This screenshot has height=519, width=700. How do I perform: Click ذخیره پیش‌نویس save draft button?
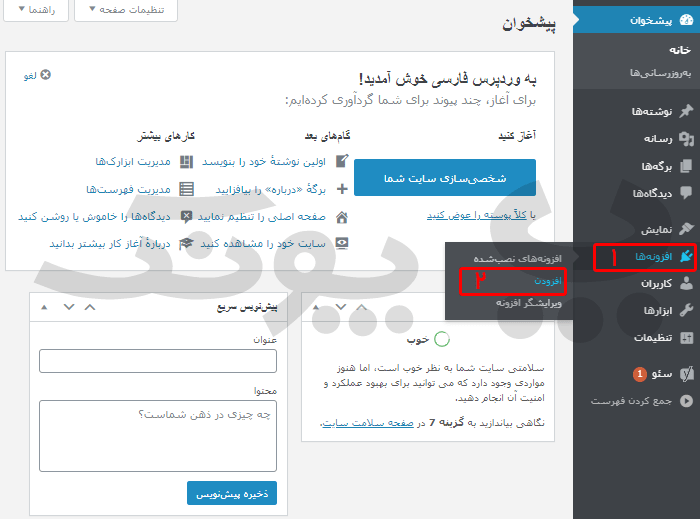coord(232,494)
